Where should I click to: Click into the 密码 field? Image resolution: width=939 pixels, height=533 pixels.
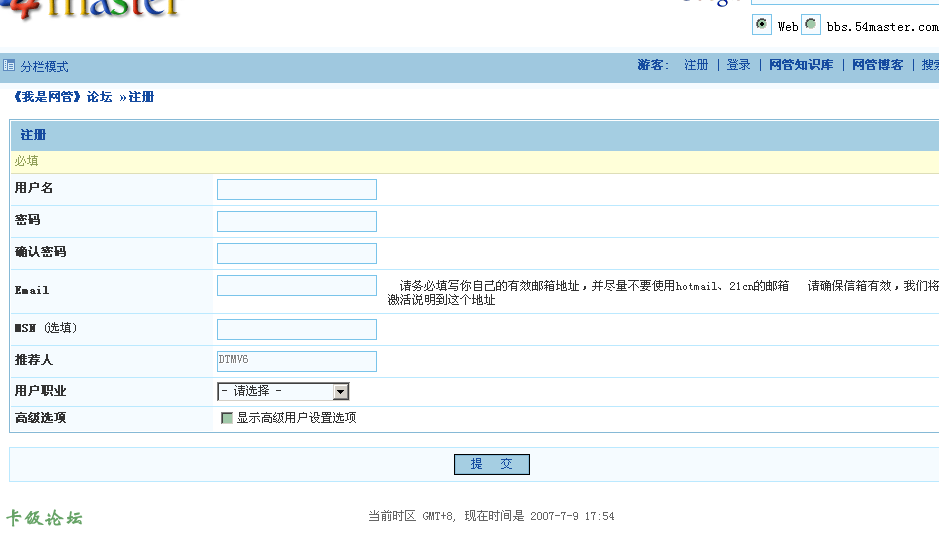click(x=296, y=221)
